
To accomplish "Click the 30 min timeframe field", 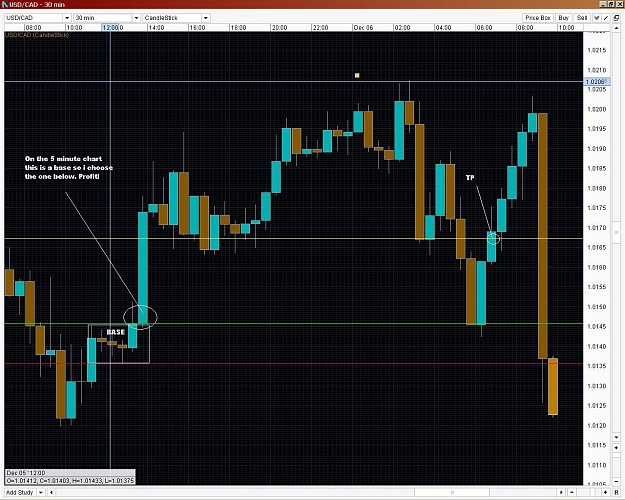I will [103, 18].
